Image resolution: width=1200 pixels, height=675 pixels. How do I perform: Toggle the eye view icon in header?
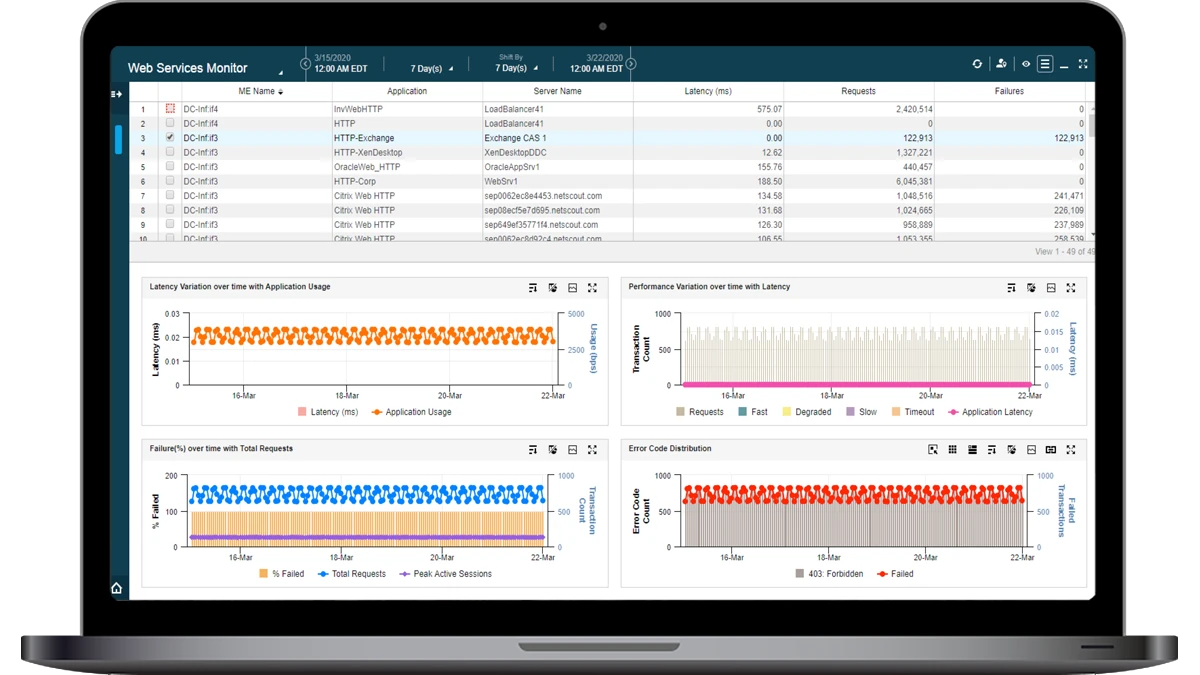coord(1026,64)
